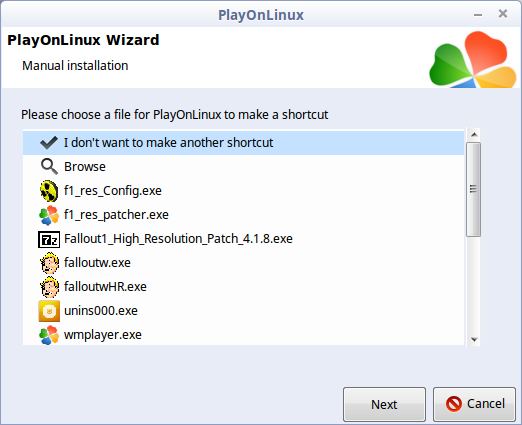Minimize the PlayOnLinux window

click(x=478, y=15)
